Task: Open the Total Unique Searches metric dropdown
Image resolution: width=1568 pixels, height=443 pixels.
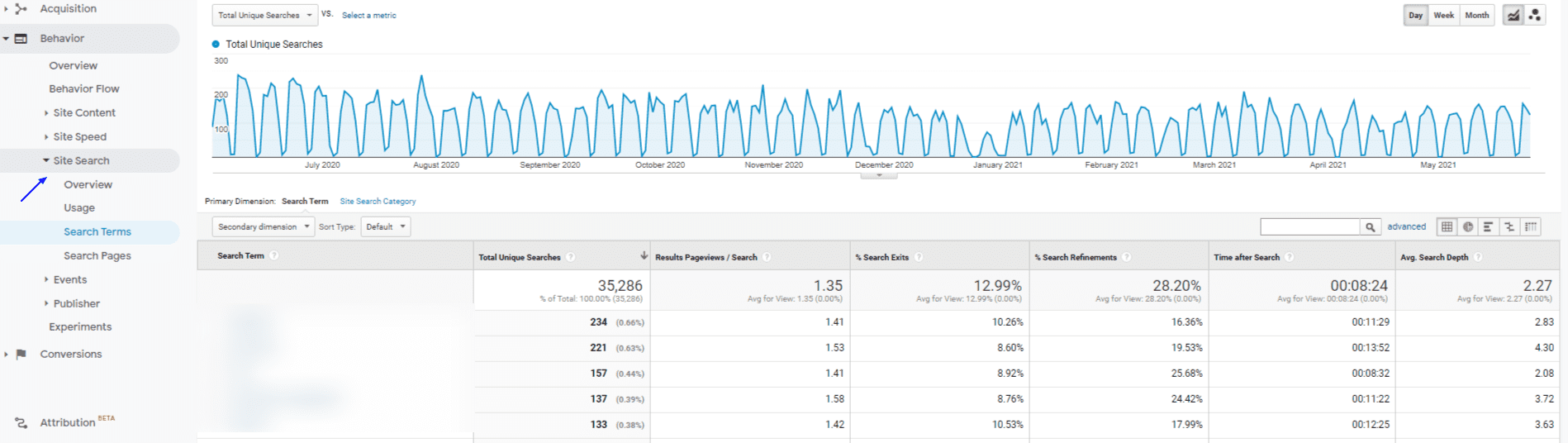Action: (264, 16)
